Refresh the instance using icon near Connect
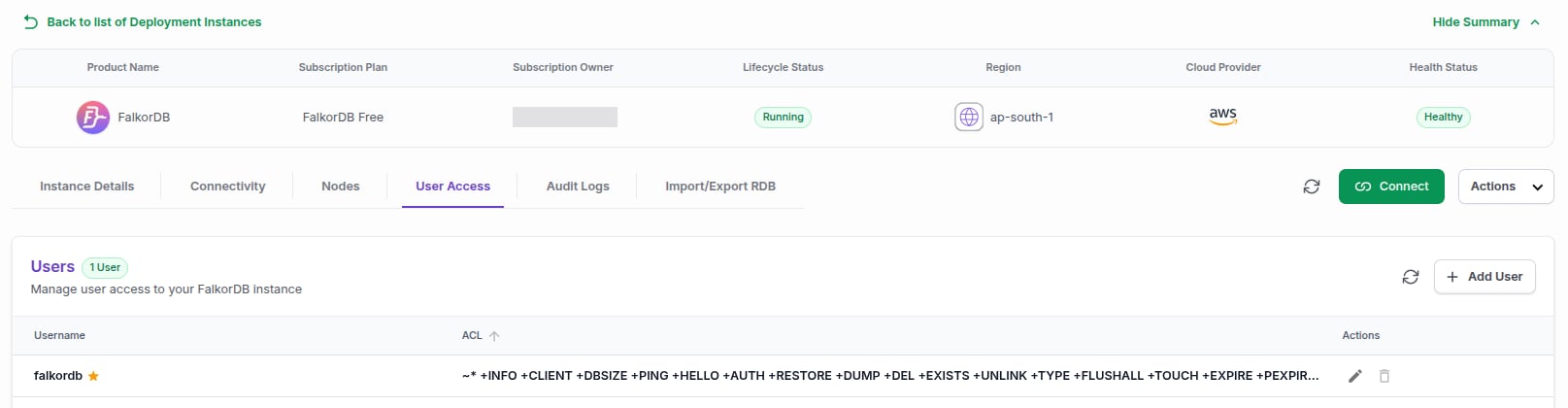 [1312, 187]
